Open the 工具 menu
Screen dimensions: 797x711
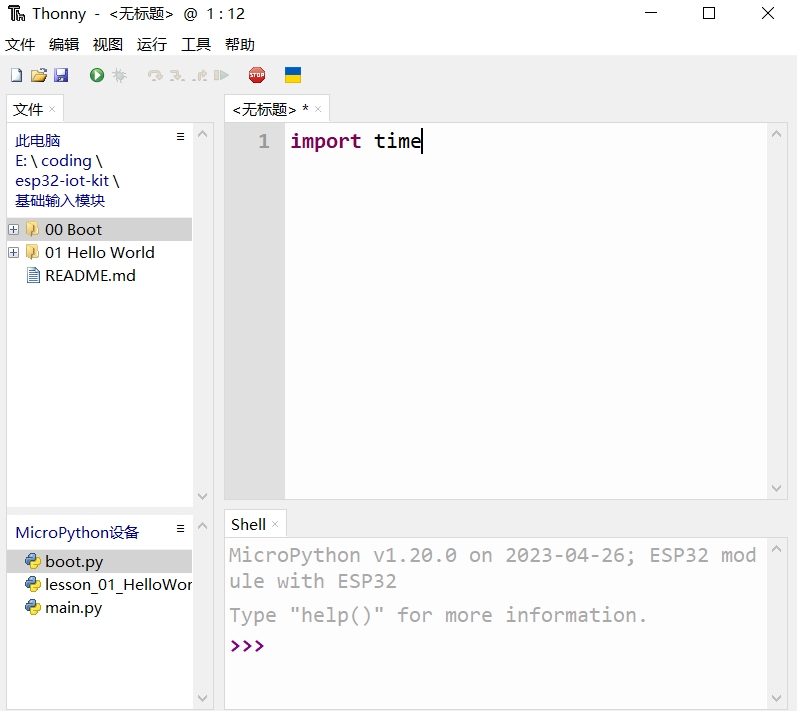[x=196, y=45]
